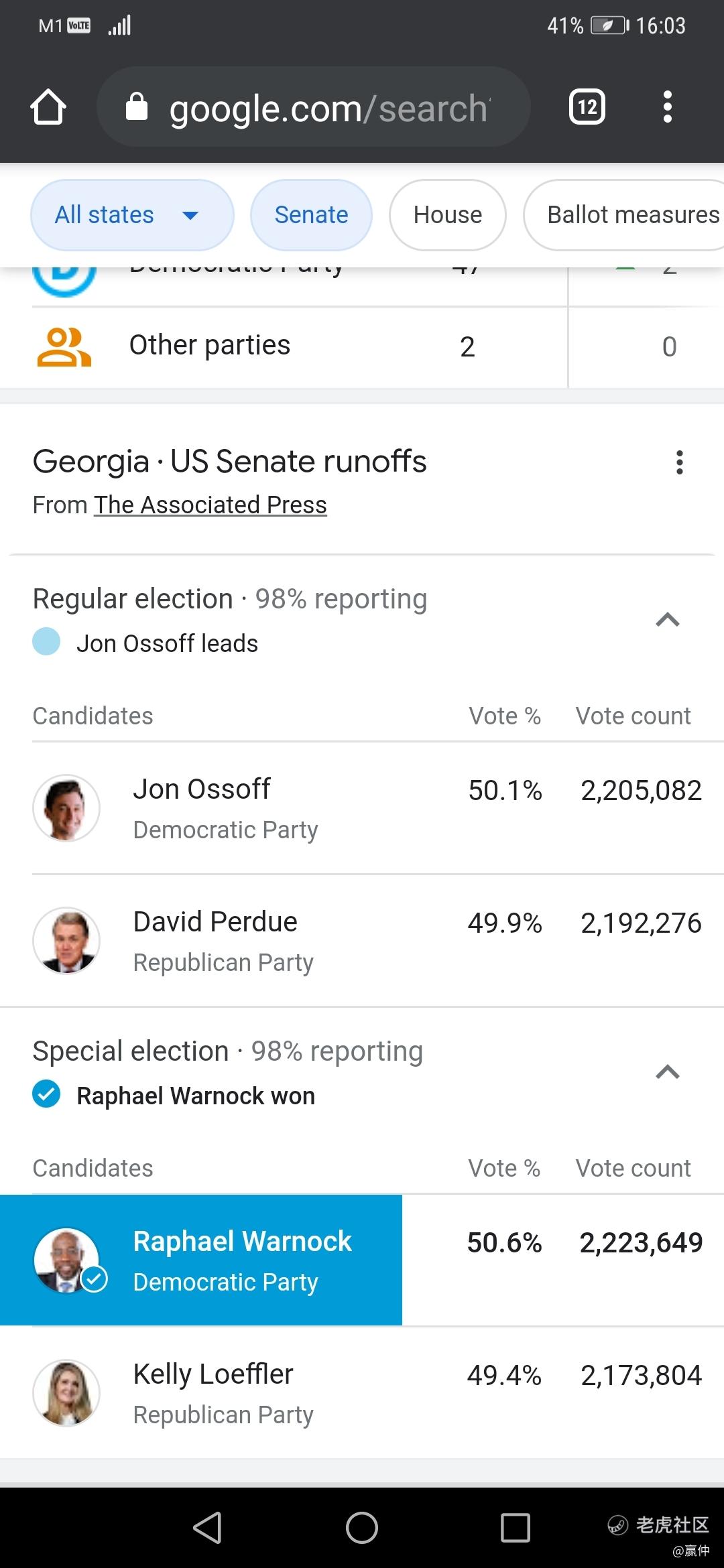Collapse the Special election section
Screen dimensions: 724x1568
click(667, 1072)
